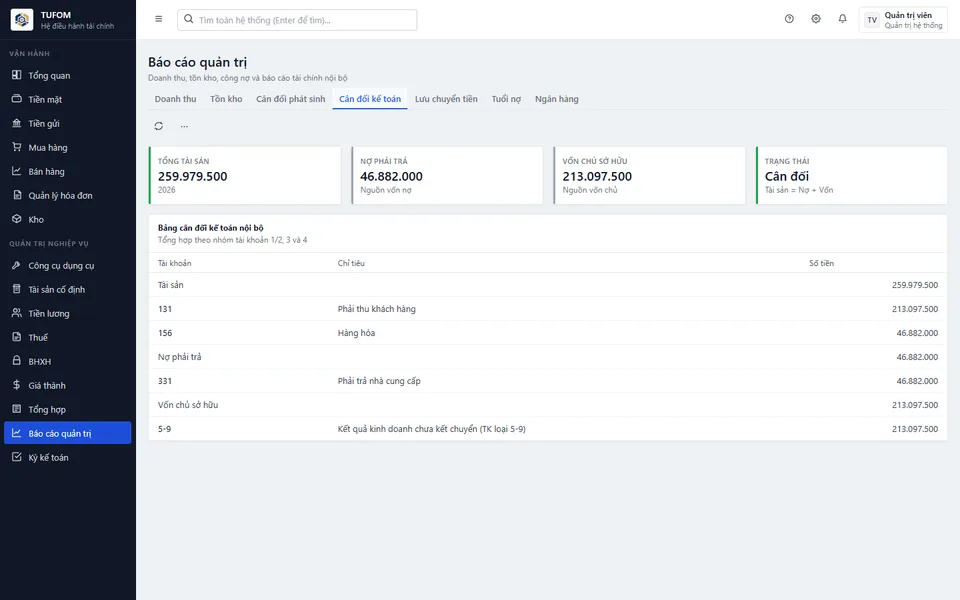Toggle the sidebar hamburger menu icon
This screenshot has width=960, height=600.
point(159,19)
